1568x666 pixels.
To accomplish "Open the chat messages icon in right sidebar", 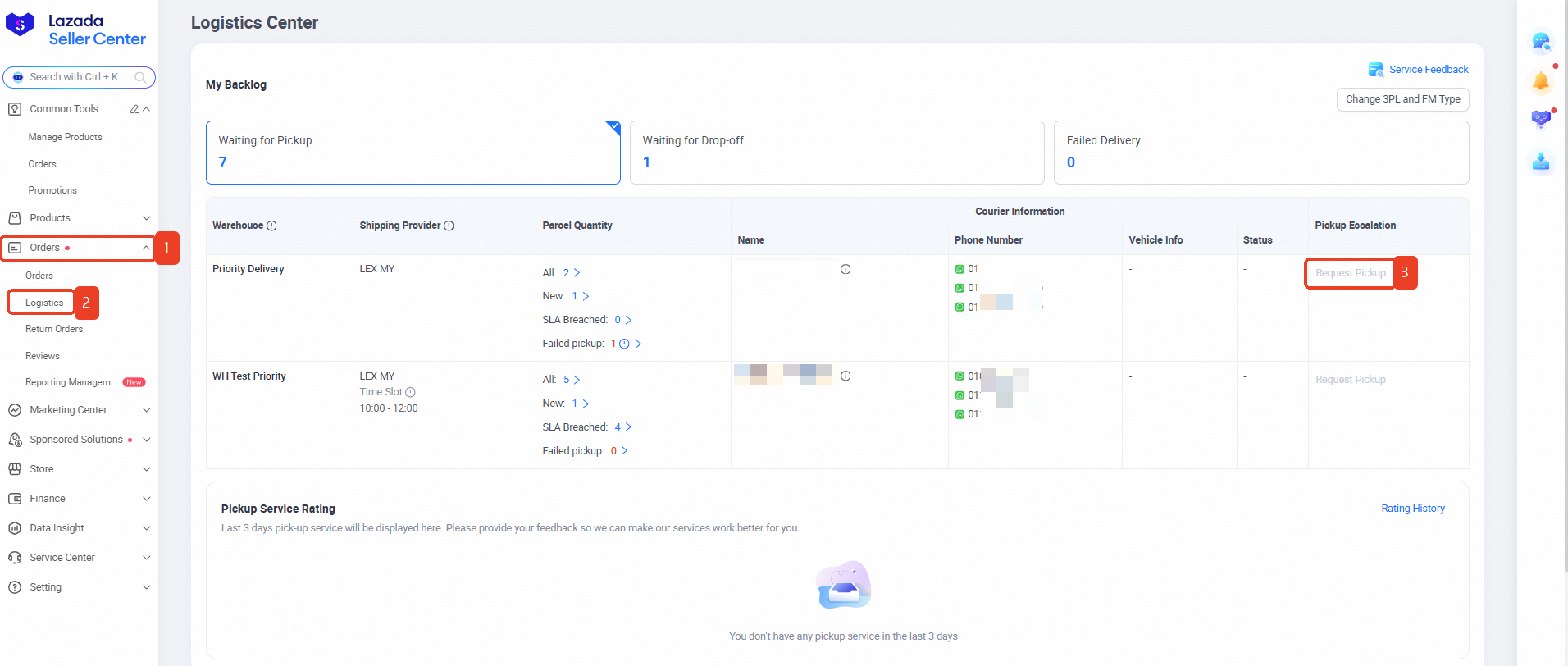I will point(1540,42).
